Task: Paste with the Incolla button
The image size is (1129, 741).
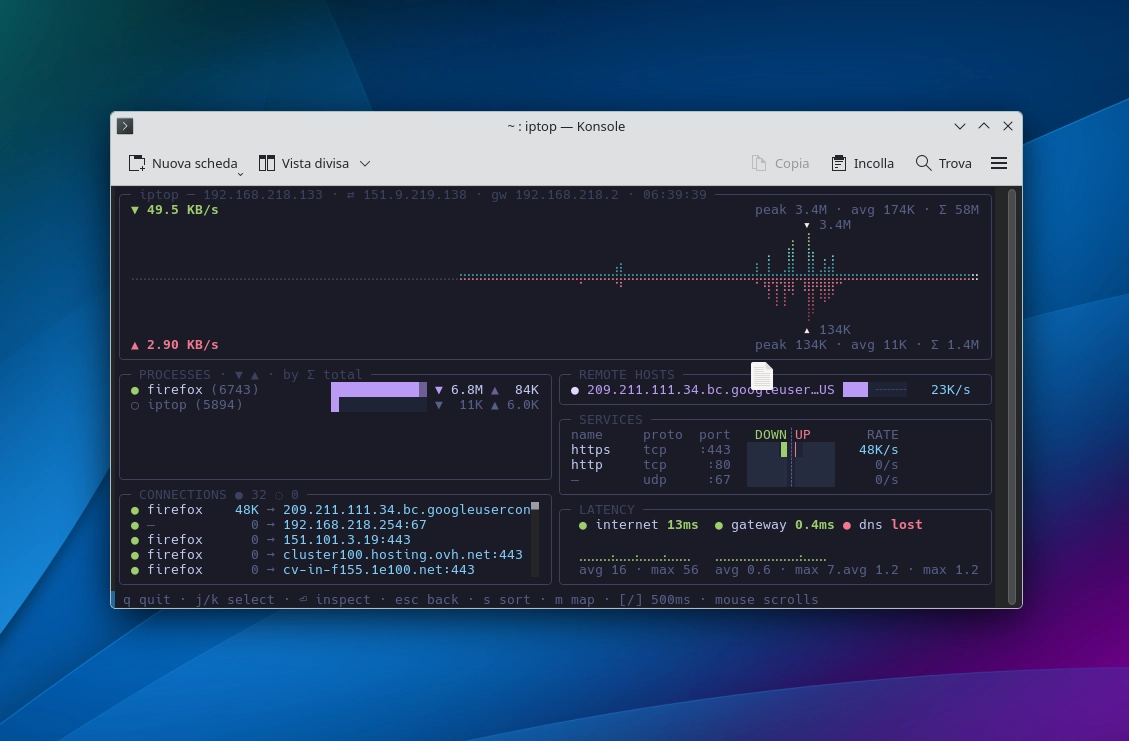Action: 863,163
